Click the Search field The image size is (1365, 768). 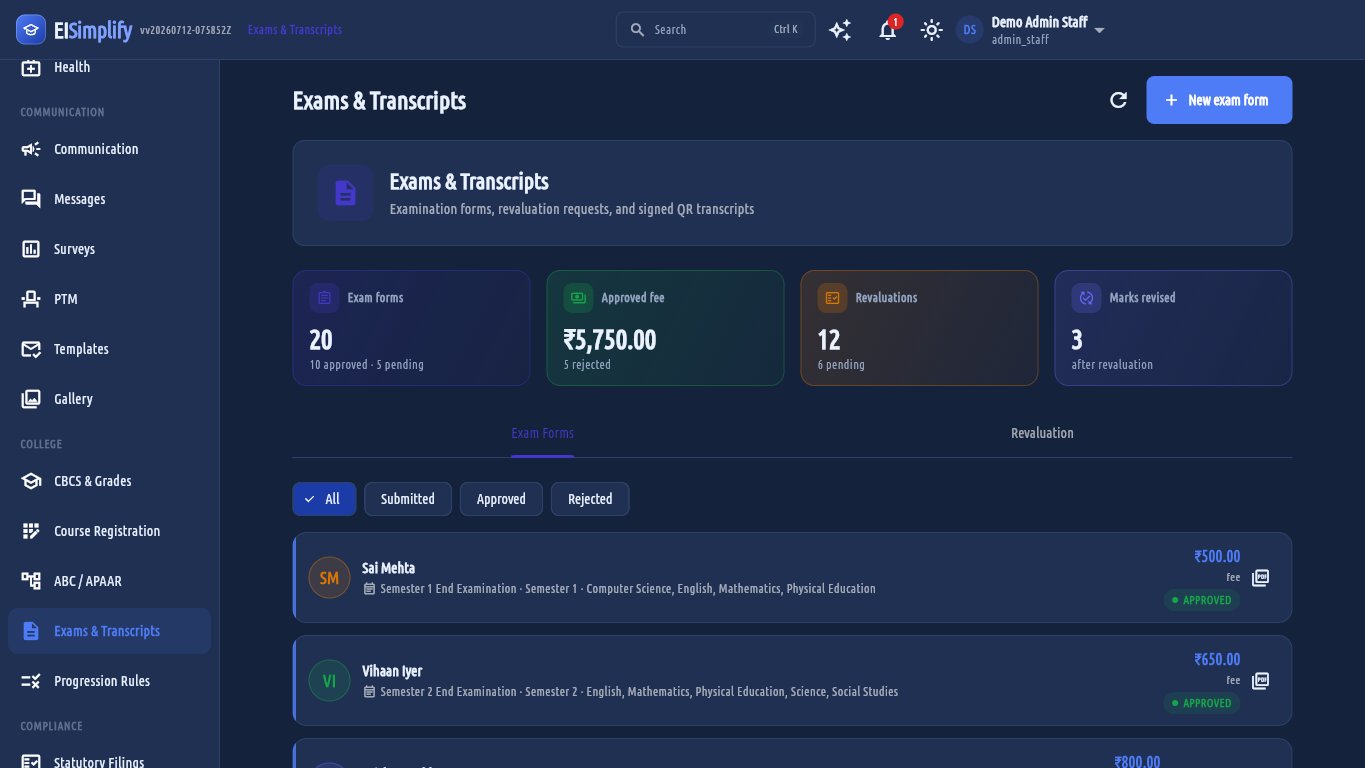pyautogui.click(x=715, y=30)
